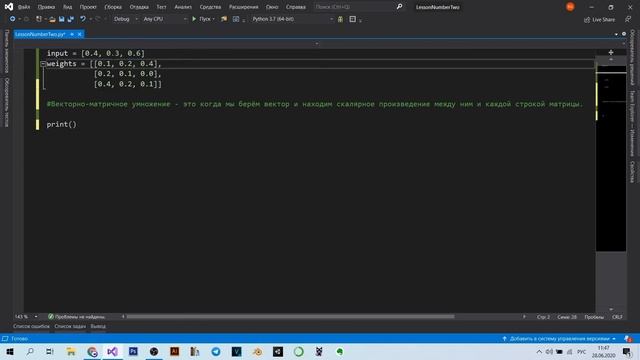
Task: Click the new project toolbar icon
Action: 39,19
